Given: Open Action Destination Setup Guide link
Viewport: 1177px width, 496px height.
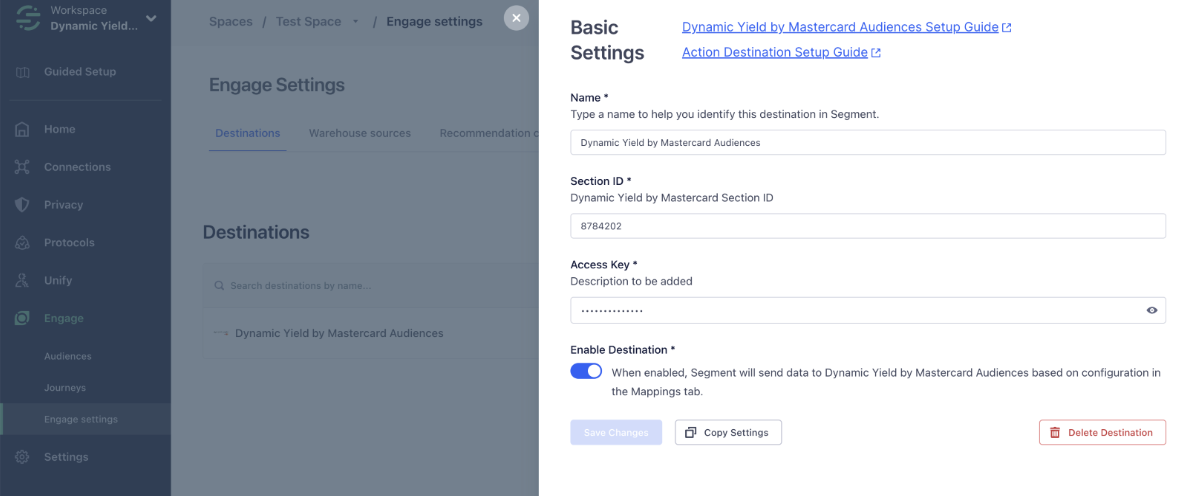Looking at the screenshot, I should 775,53.
